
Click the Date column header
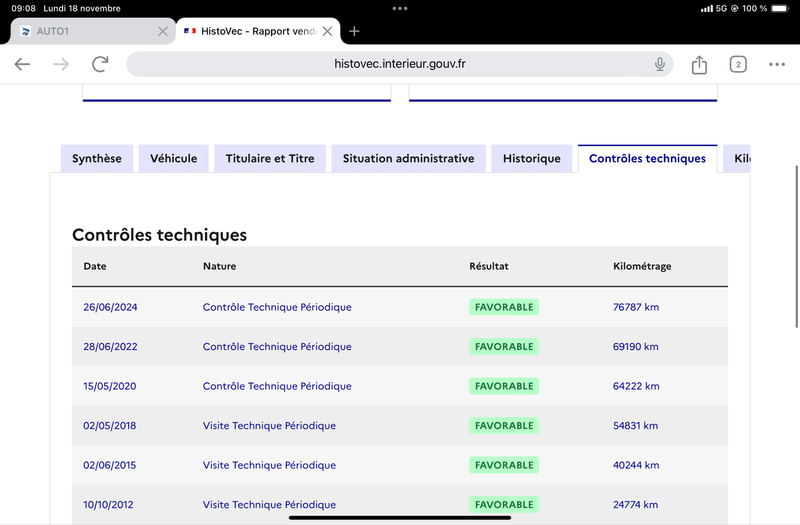(x=95, y=266)
